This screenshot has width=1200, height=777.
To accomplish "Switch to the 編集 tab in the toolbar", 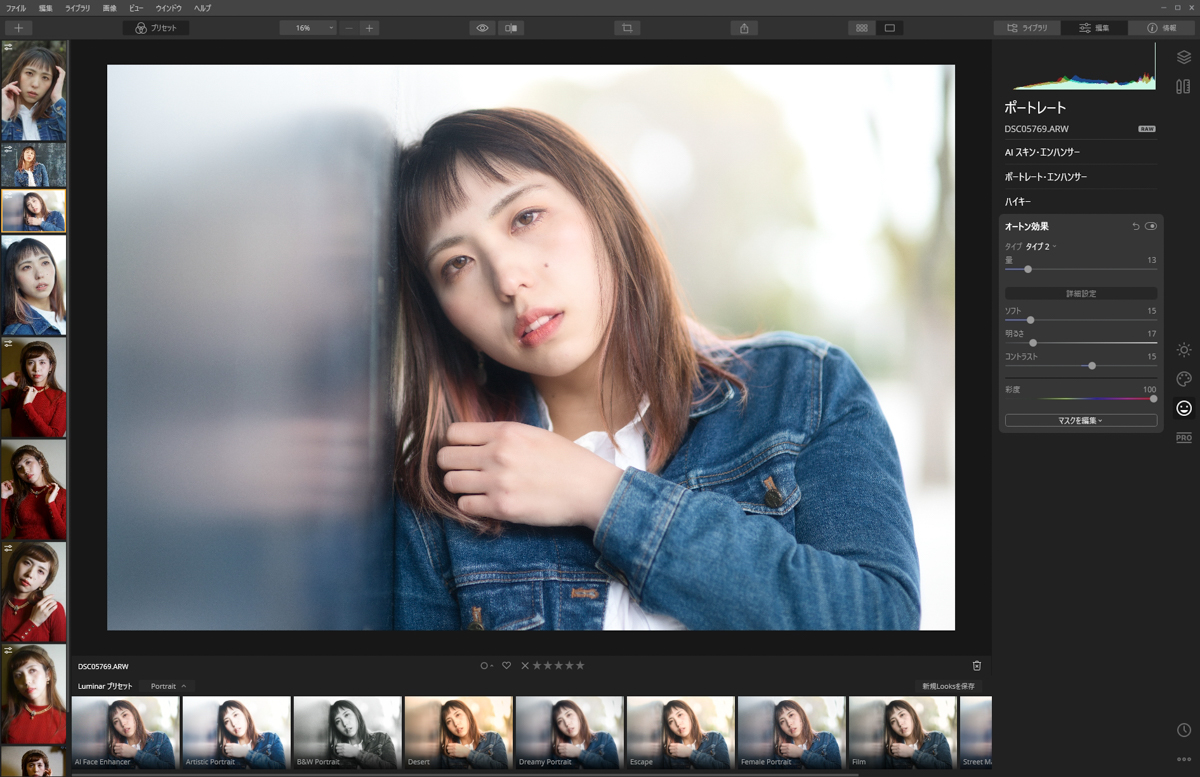I will click(x=1094, y=28).
